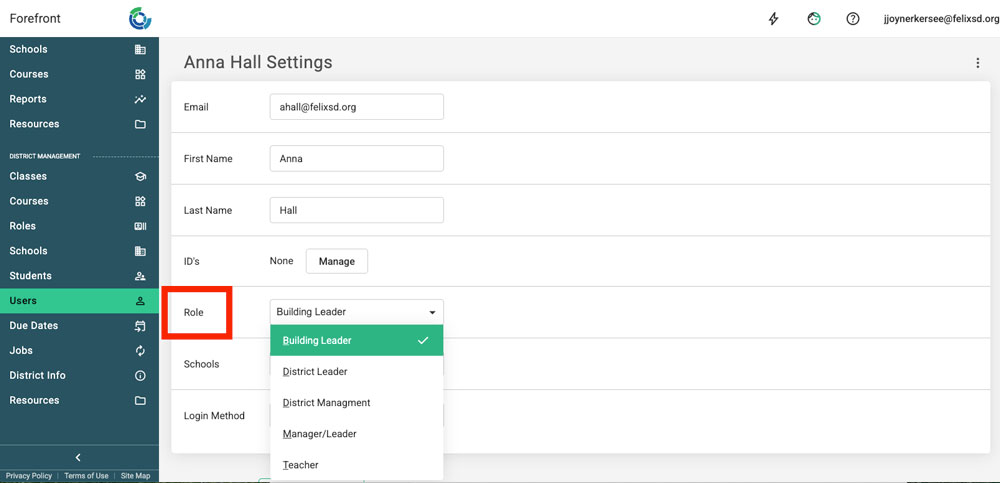Click the green face avatar icon
Viewport: 1000px width, 483px height.
pos(814,19)
